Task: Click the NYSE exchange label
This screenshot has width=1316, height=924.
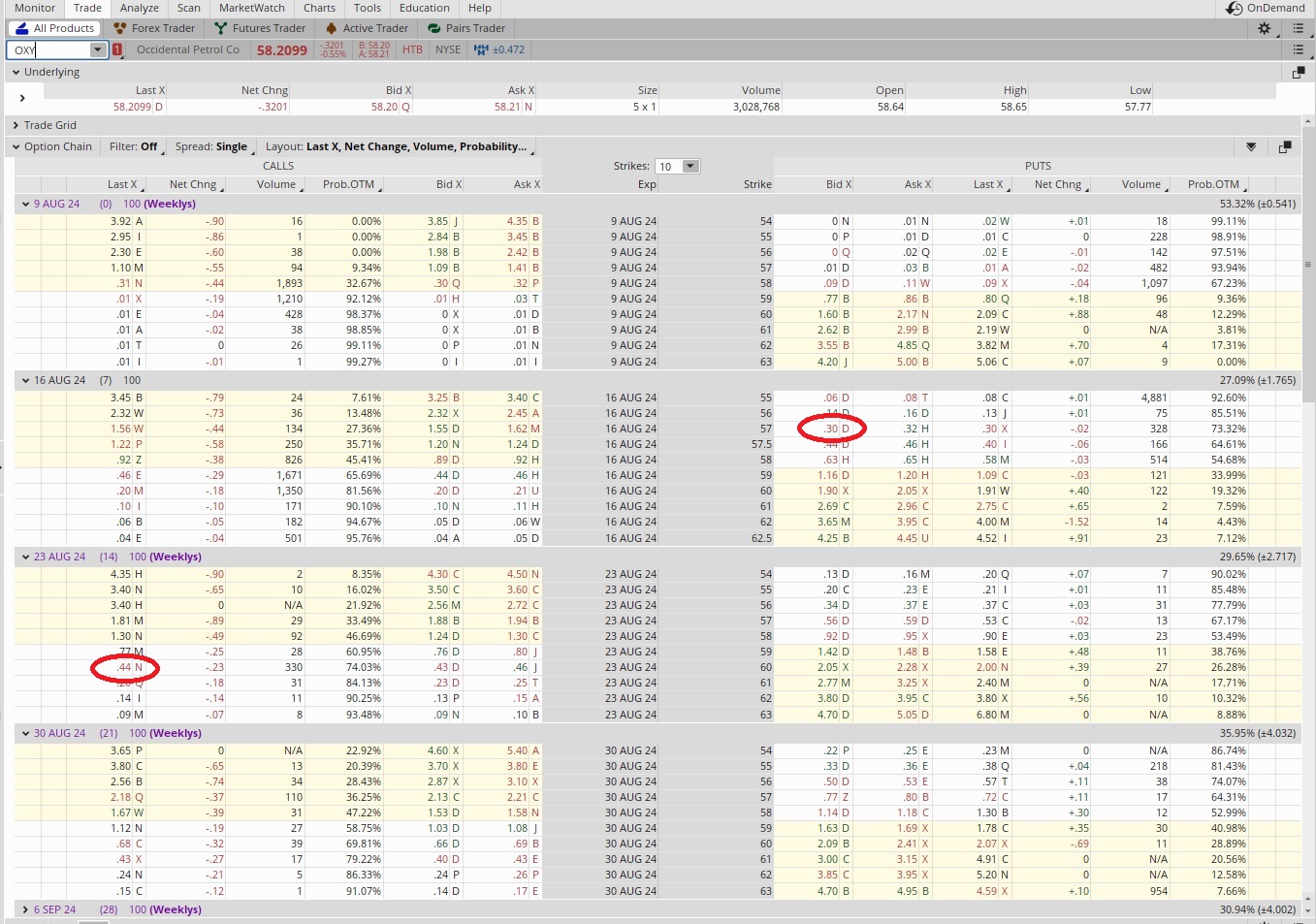Action: [x=448, y=49]
